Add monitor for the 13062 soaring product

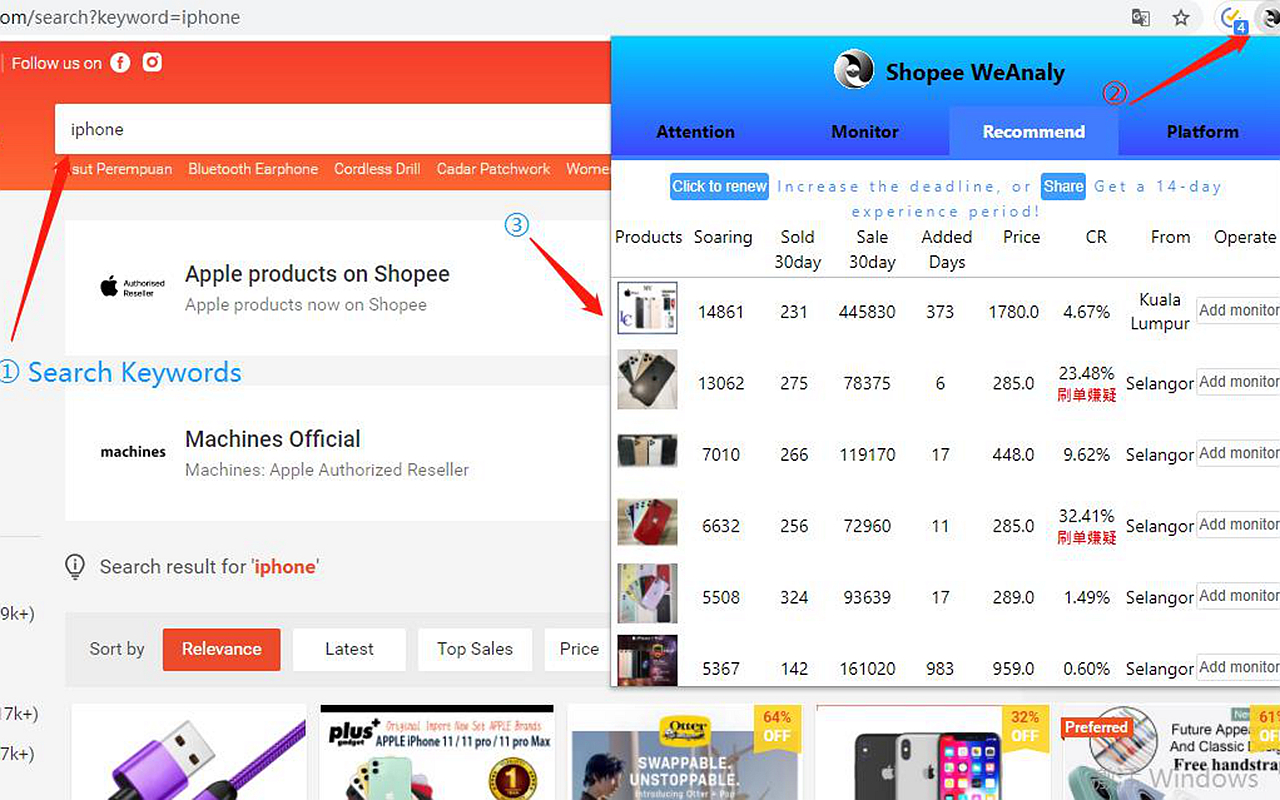[1238, 382]
